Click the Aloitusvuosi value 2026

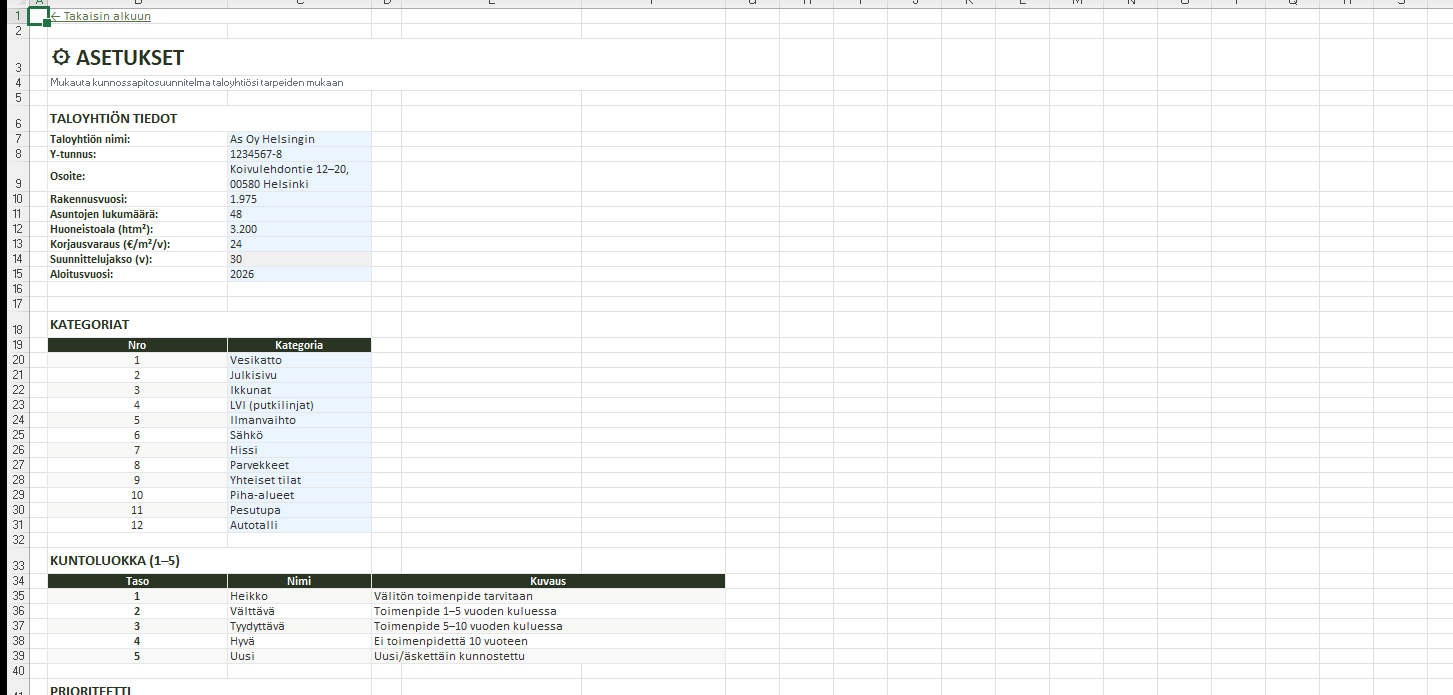pos(298,274)
